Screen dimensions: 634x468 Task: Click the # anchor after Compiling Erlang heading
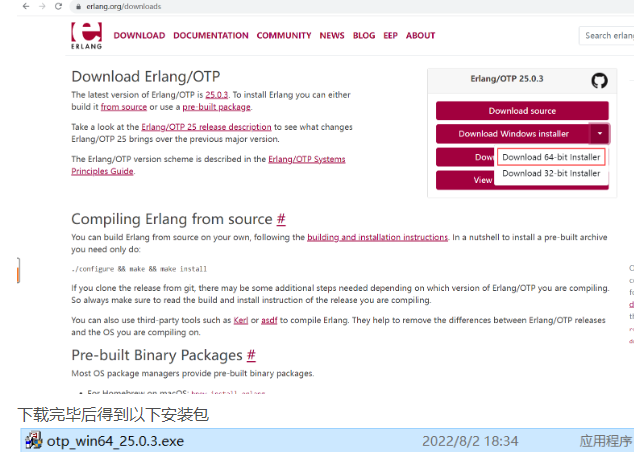tap(281, 219)
